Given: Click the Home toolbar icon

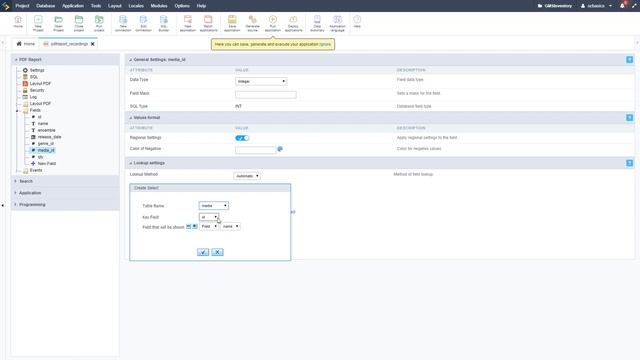Looking at the screenshot, I should [x=18, y=22].
